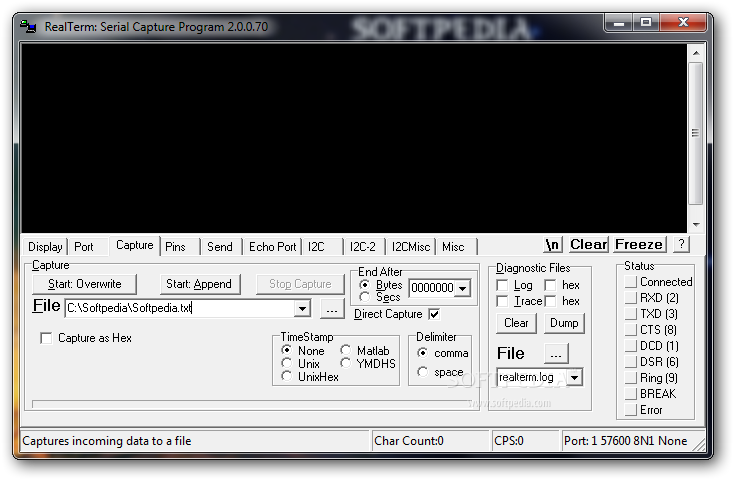
Task: Click terminal scrollbar down arrow
Action: 696,224
